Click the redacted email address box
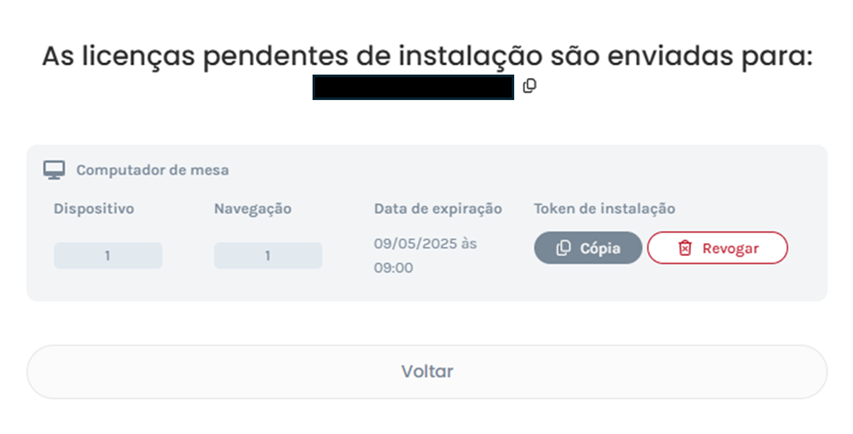853x434 pixels. pos(413,87)
